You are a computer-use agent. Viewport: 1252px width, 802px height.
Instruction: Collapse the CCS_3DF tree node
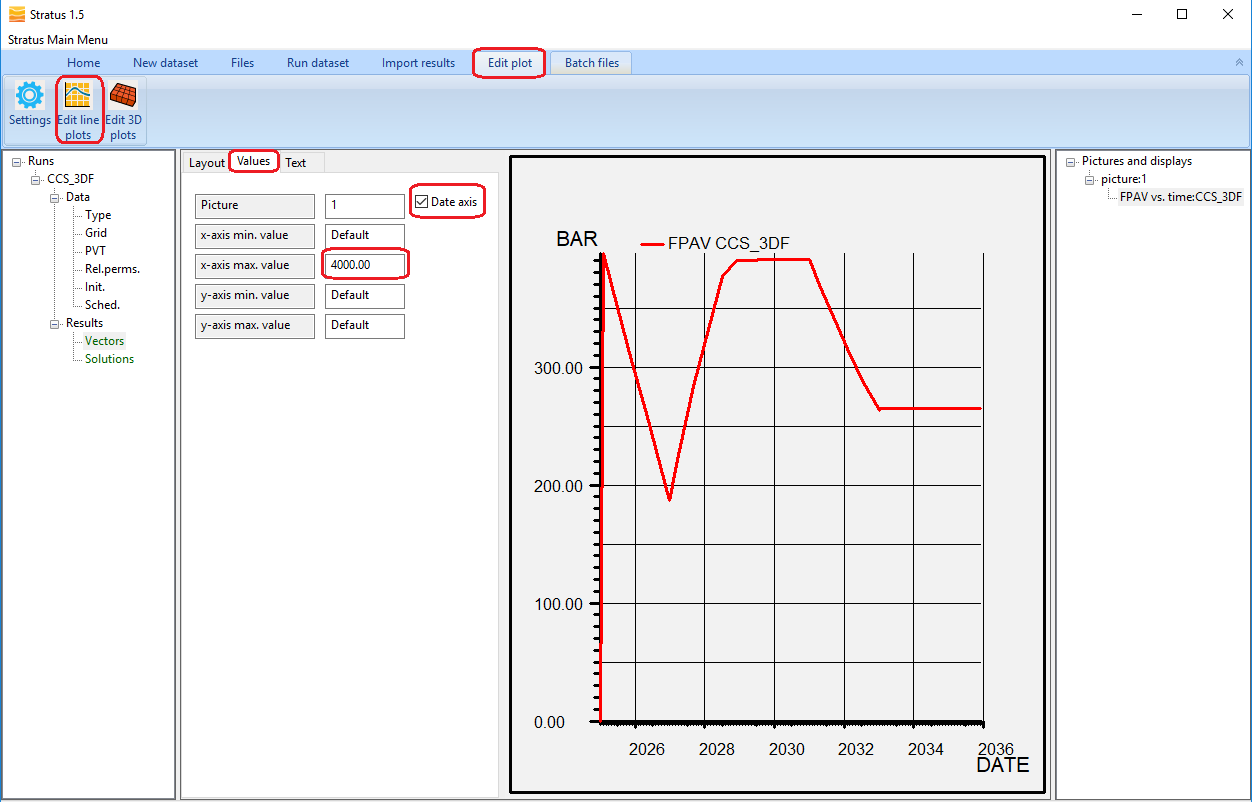(36, 179)
